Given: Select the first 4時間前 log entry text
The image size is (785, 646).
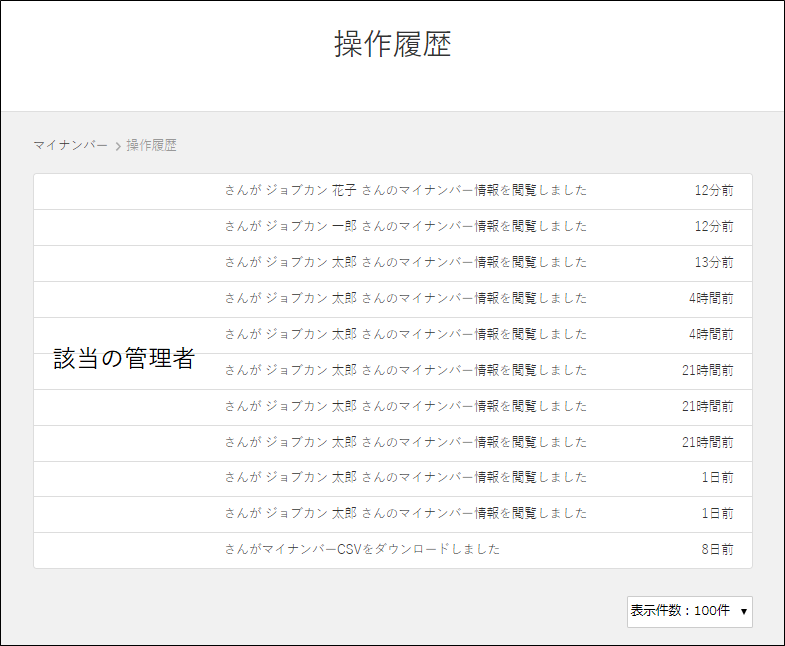Looking at the screenshot, I should pos(405,298).
